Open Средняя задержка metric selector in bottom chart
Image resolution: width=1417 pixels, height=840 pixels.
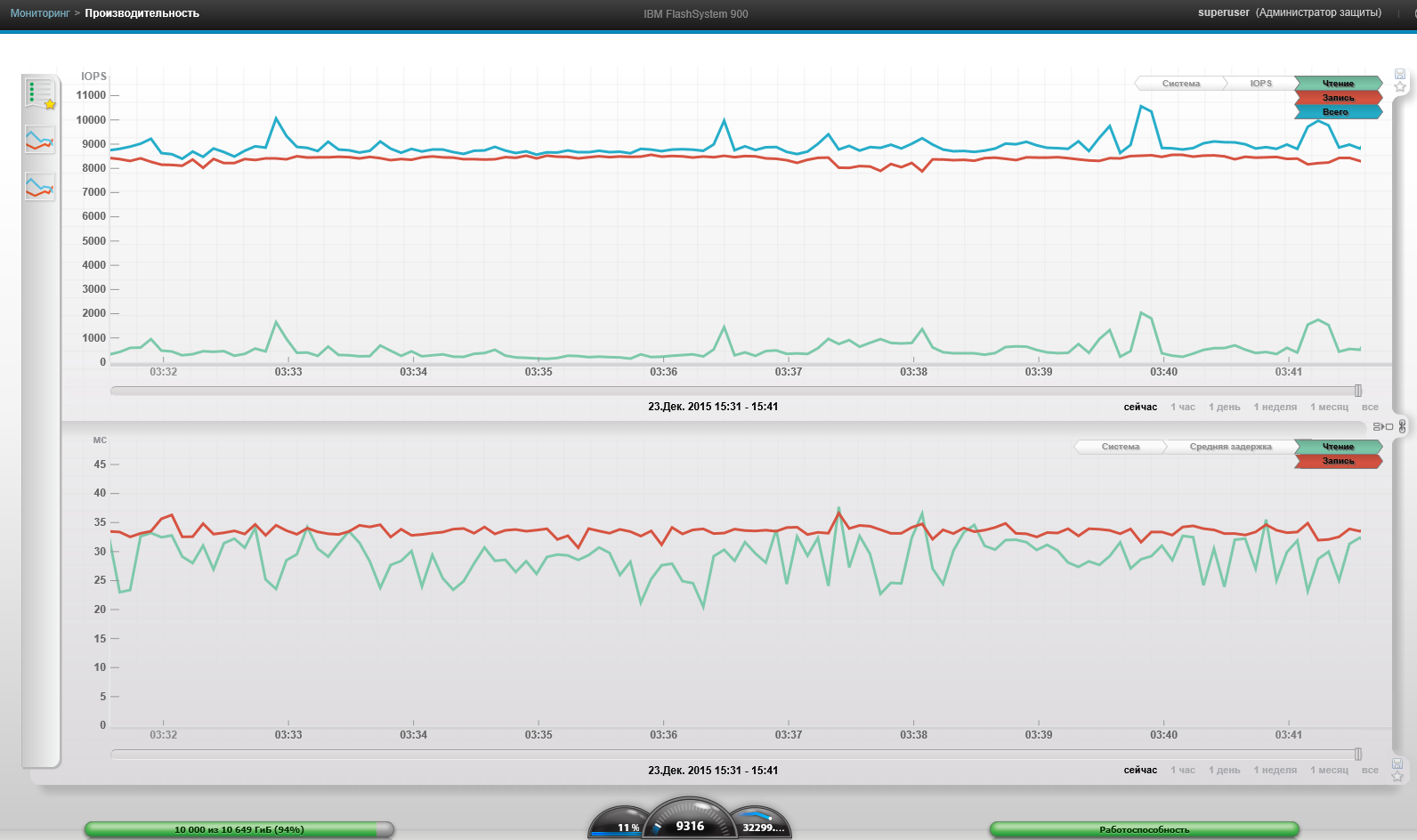point(1231,447)
